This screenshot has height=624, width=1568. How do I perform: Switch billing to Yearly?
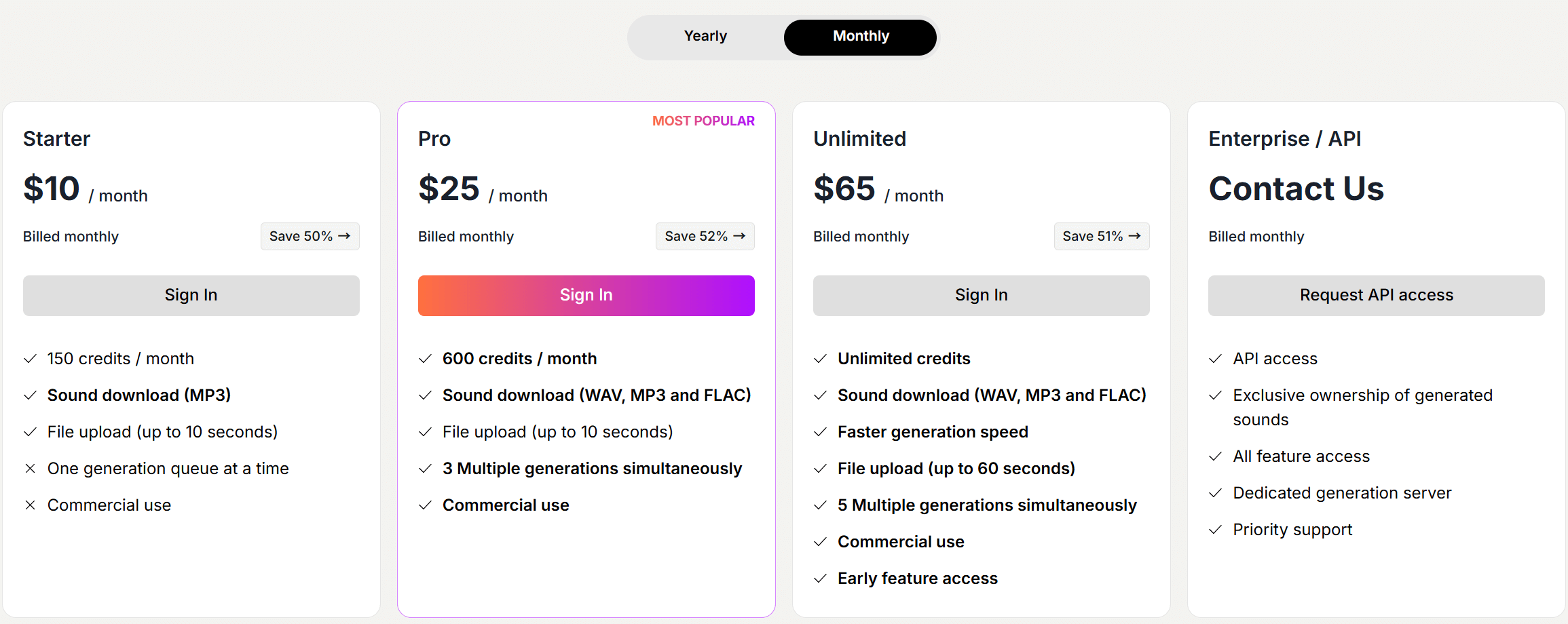pyautogui.click(x=705, y=36)
